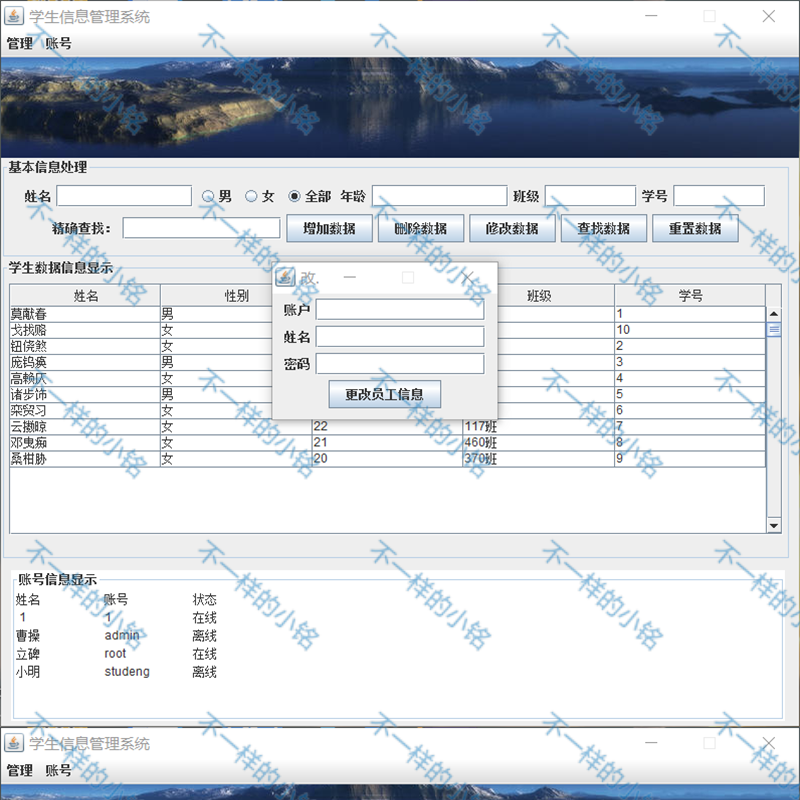The width and height of the screenshot is (800, 800).
Task: Click the 删除数据 button
Action: point(420,228)
